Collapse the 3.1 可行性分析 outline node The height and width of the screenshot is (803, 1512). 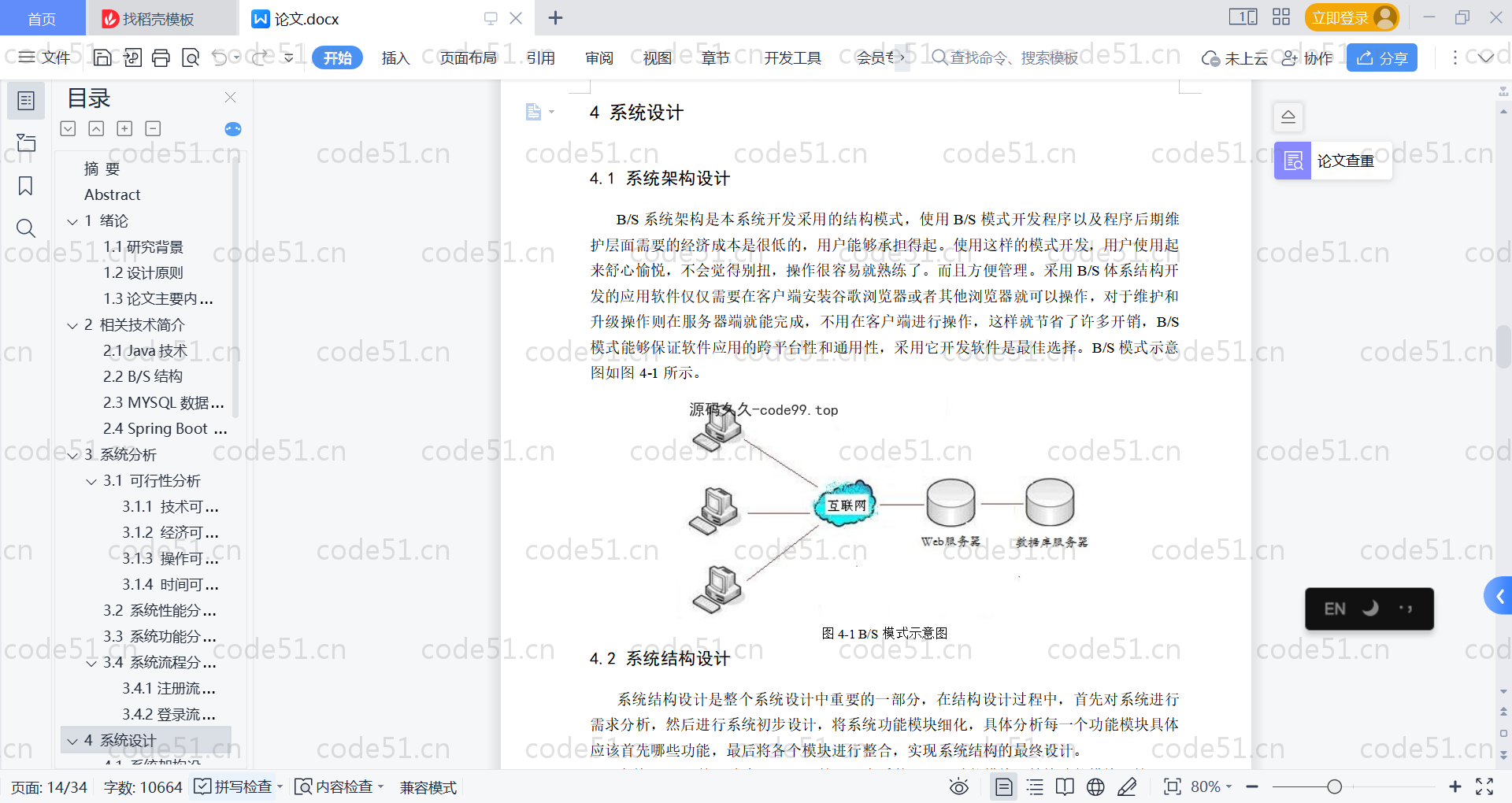91,481
